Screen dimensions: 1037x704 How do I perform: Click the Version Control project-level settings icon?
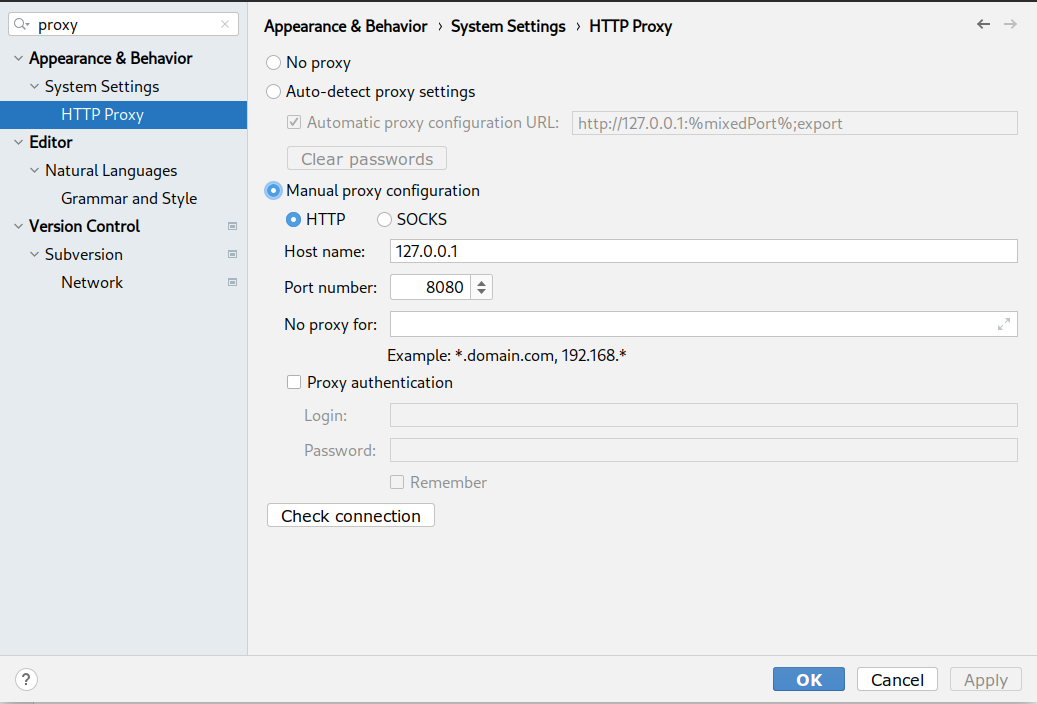[x=233, y=226]
